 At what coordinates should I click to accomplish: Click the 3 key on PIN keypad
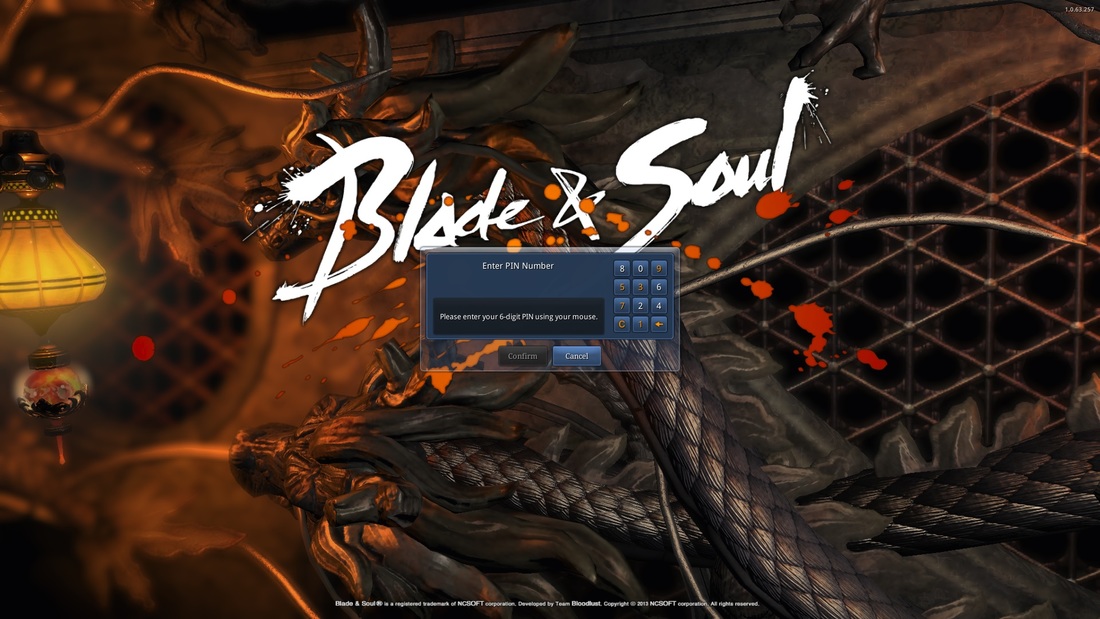click(640, 286)
